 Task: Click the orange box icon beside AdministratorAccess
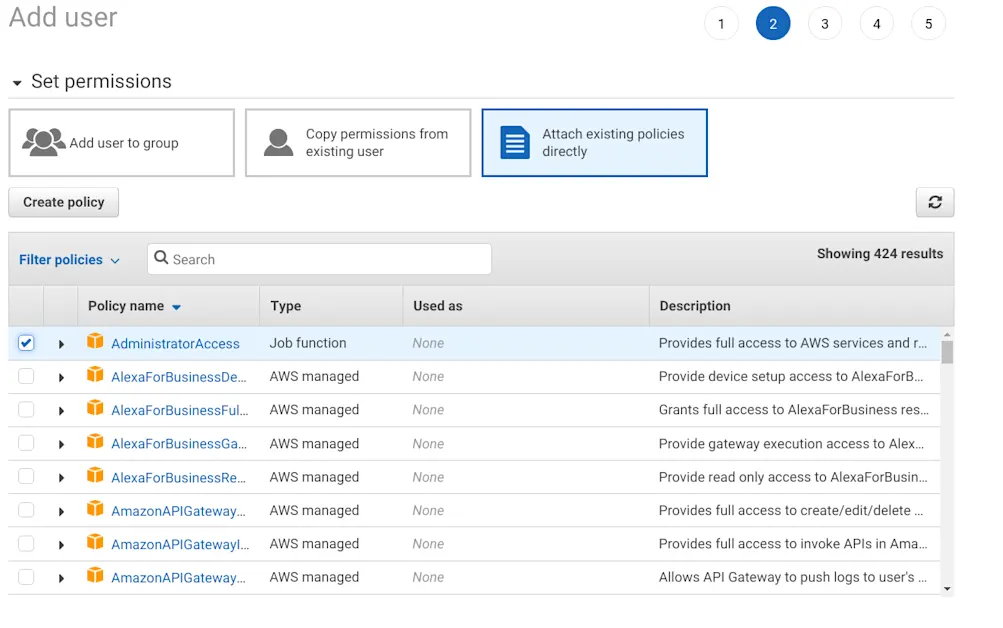click(95, 342)
